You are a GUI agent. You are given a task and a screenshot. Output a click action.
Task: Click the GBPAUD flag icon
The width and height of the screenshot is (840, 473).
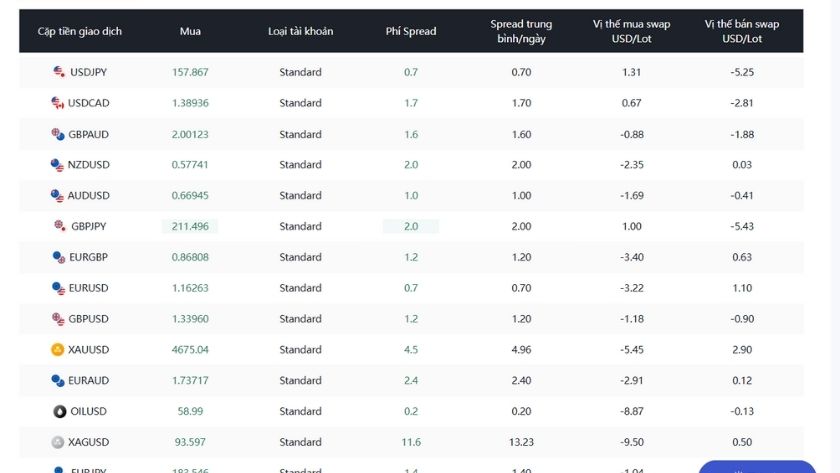point(58,134)
